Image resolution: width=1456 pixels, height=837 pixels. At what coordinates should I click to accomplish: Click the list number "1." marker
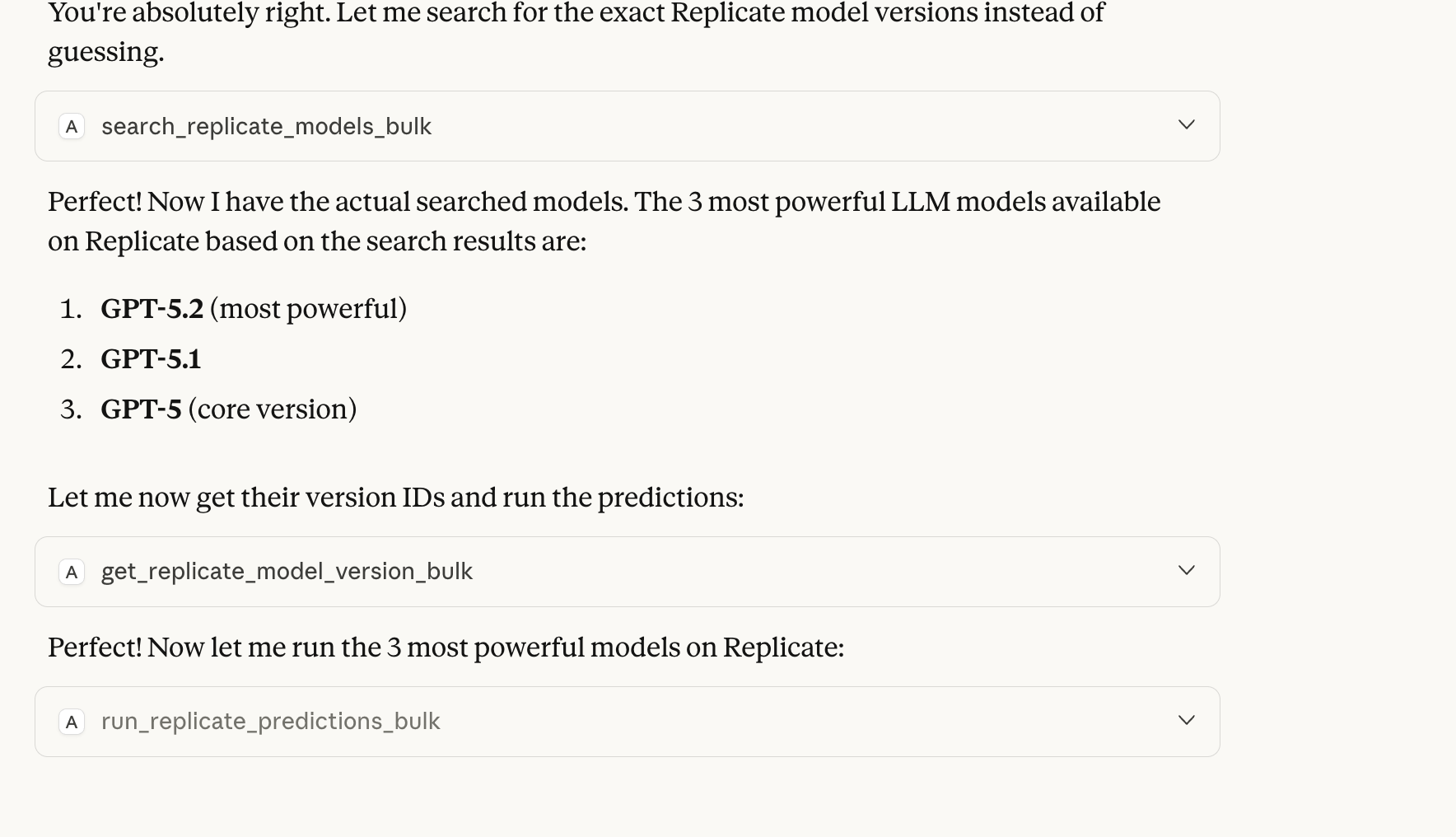click(72, 309)
